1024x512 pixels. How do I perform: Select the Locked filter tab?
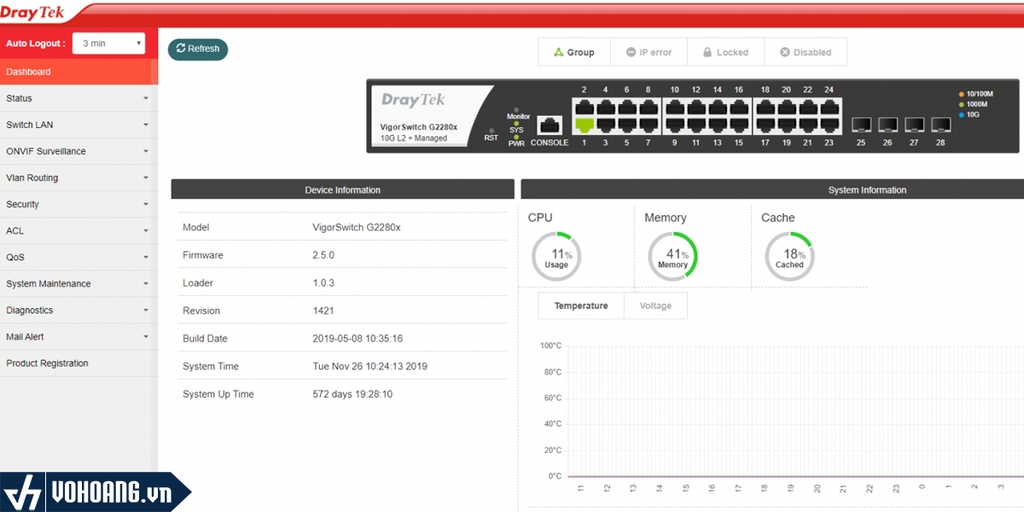click(x=726, y=52)
